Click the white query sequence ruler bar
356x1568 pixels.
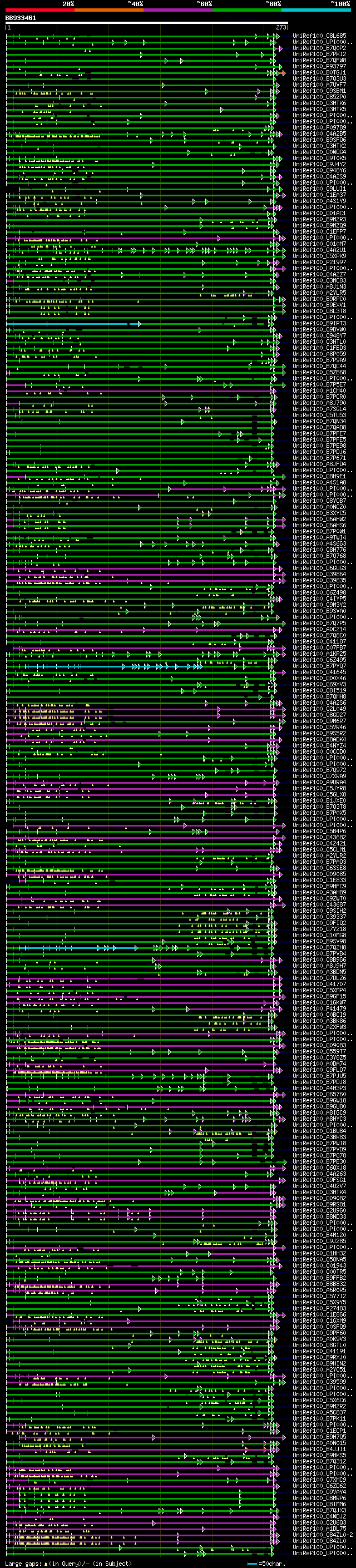tap(147, 23)
